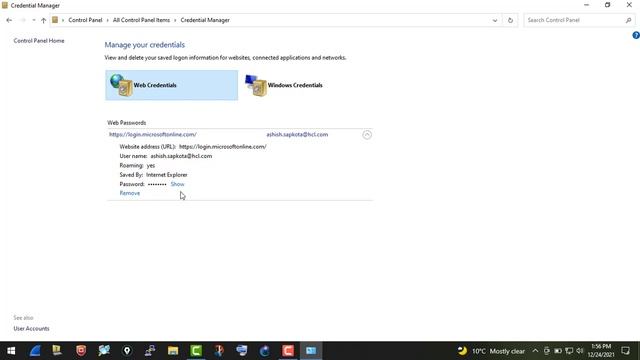Open the red shield taskbar app
This screenshot has height=360, width=640.
click(x=81, y=351)
